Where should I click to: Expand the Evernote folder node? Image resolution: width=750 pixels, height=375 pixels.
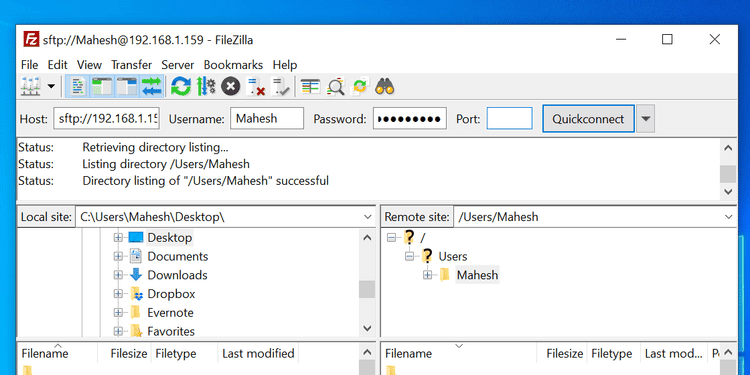point(118,313)
